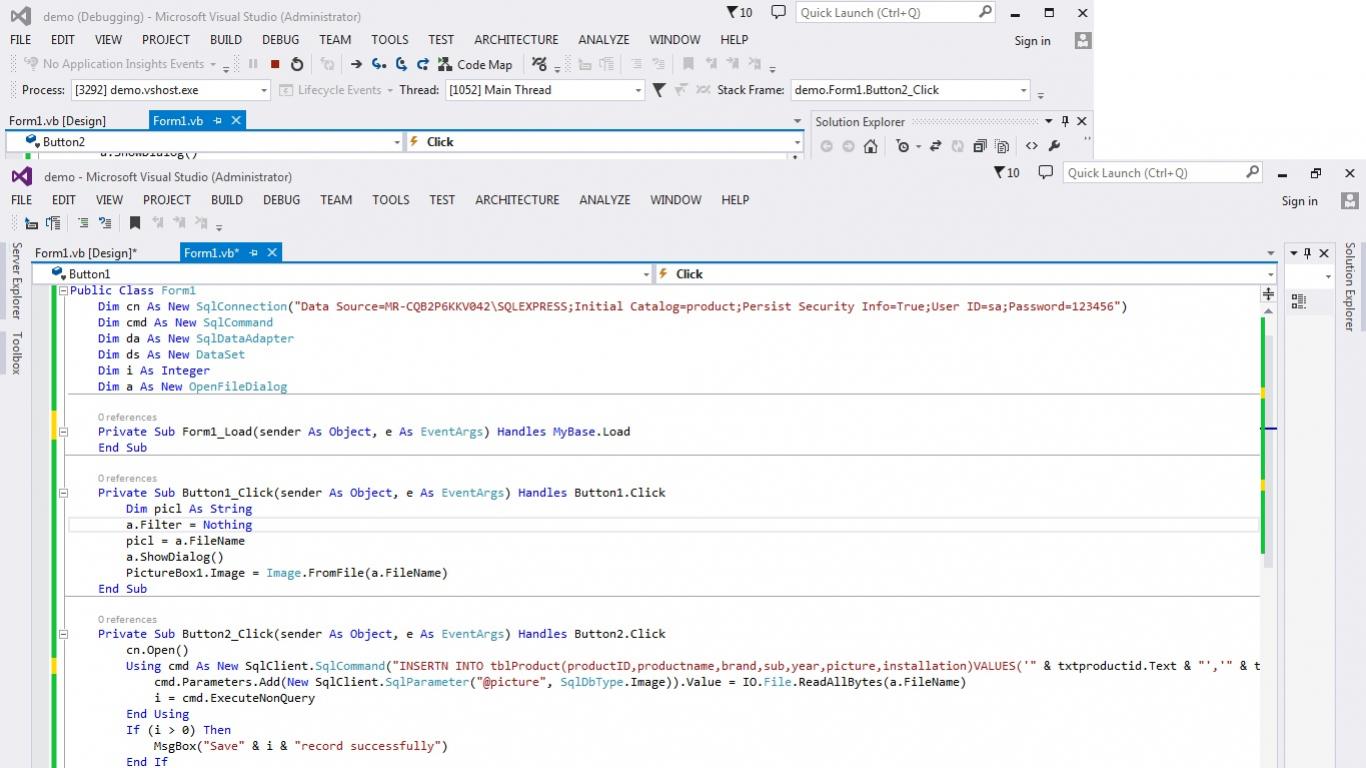
Task: Switch to Form1.vb [Design] tab in debugging window
Action: point(57,120)
